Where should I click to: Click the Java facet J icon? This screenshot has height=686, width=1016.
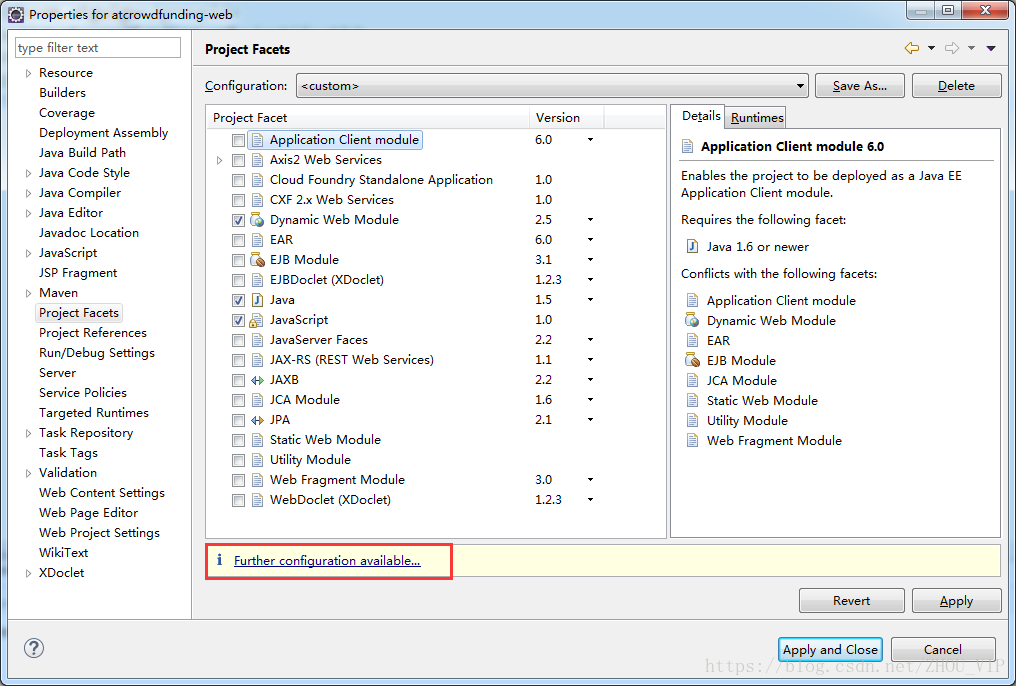(x=257, y=300)
